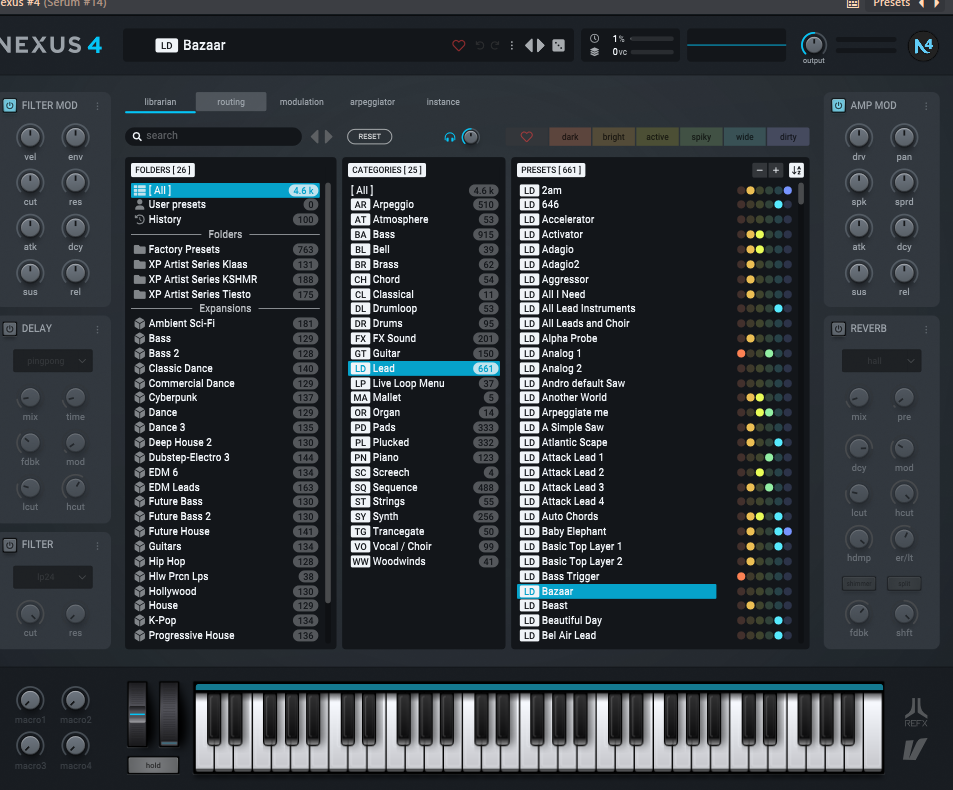This screenshot has width=953, height=790.
Task: Select the Ambient Sci-Fi expansion
Action: click(x=225, y=324)
